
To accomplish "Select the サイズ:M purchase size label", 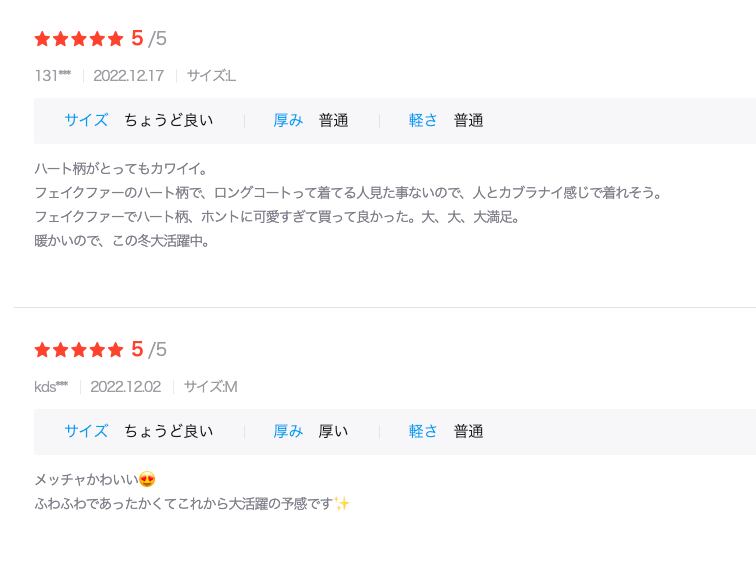I will point(210,387).
